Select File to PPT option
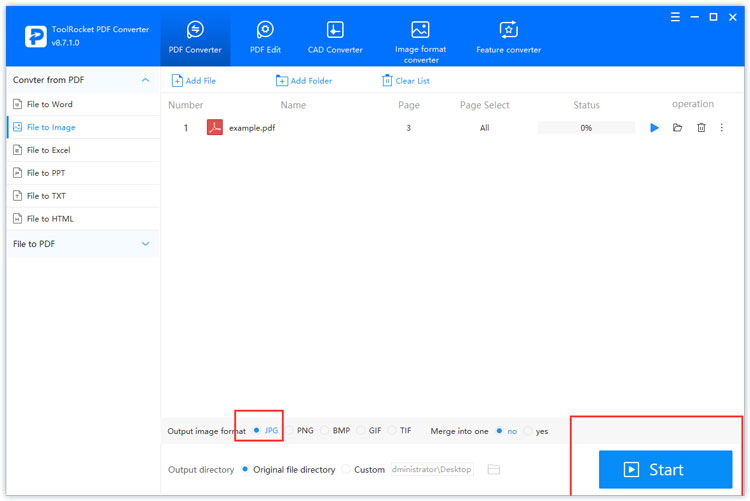The height and width of the screenshot is (501, 750). (x=84, y=173)
